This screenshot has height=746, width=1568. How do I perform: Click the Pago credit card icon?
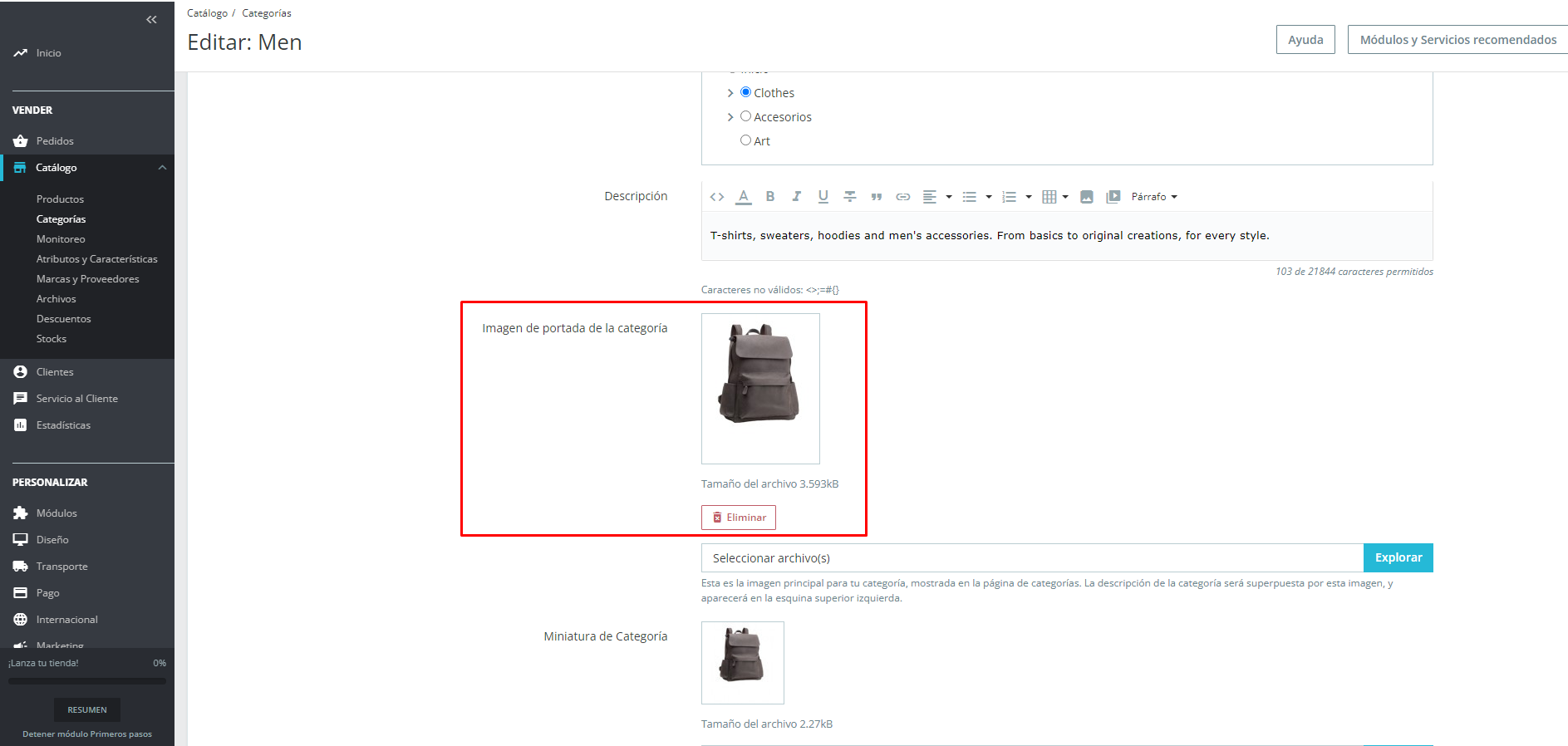(21, 593)
